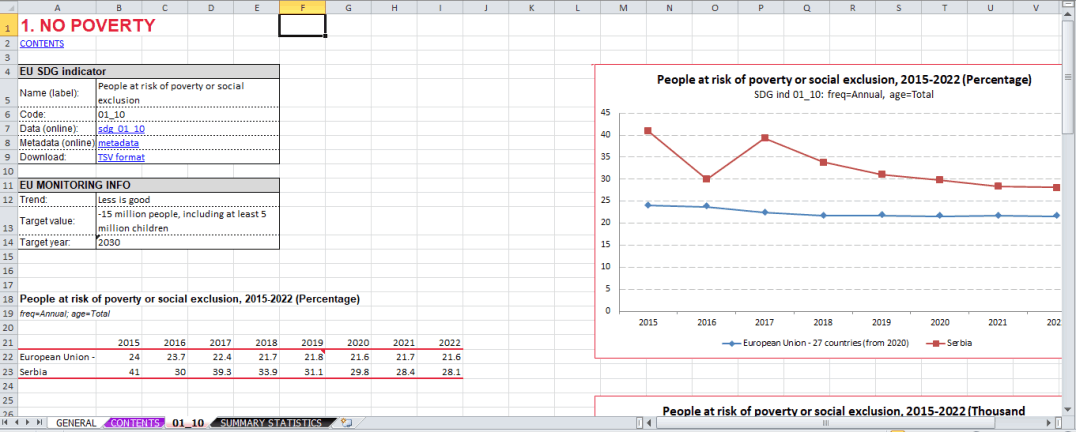Viewport: 1076px width, 432px height.
Task: Click the next sheet navigation arrow
Action: pos(29,423)
